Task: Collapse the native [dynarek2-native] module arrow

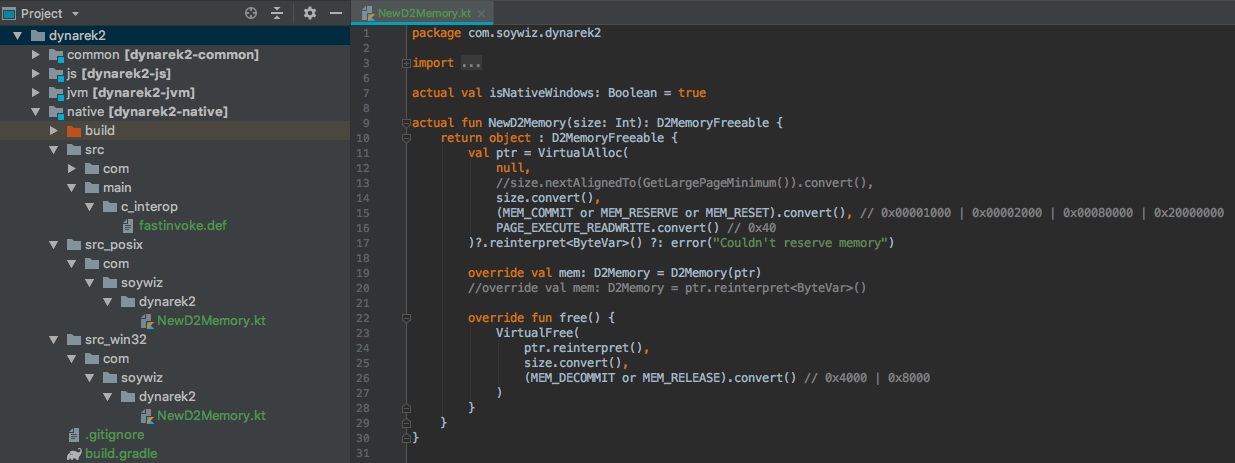Action: [x=37, y=112]
